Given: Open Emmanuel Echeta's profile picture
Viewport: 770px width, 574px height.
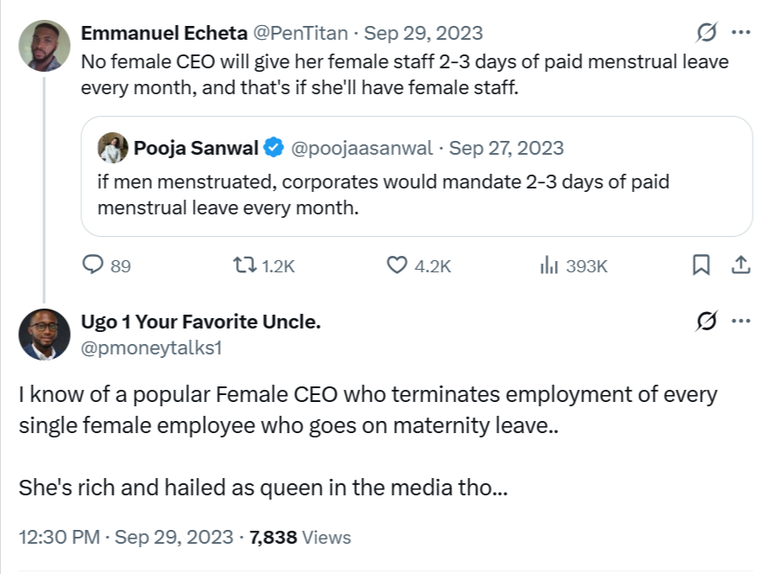Looking at the screenshot, I should click(44, 45).
